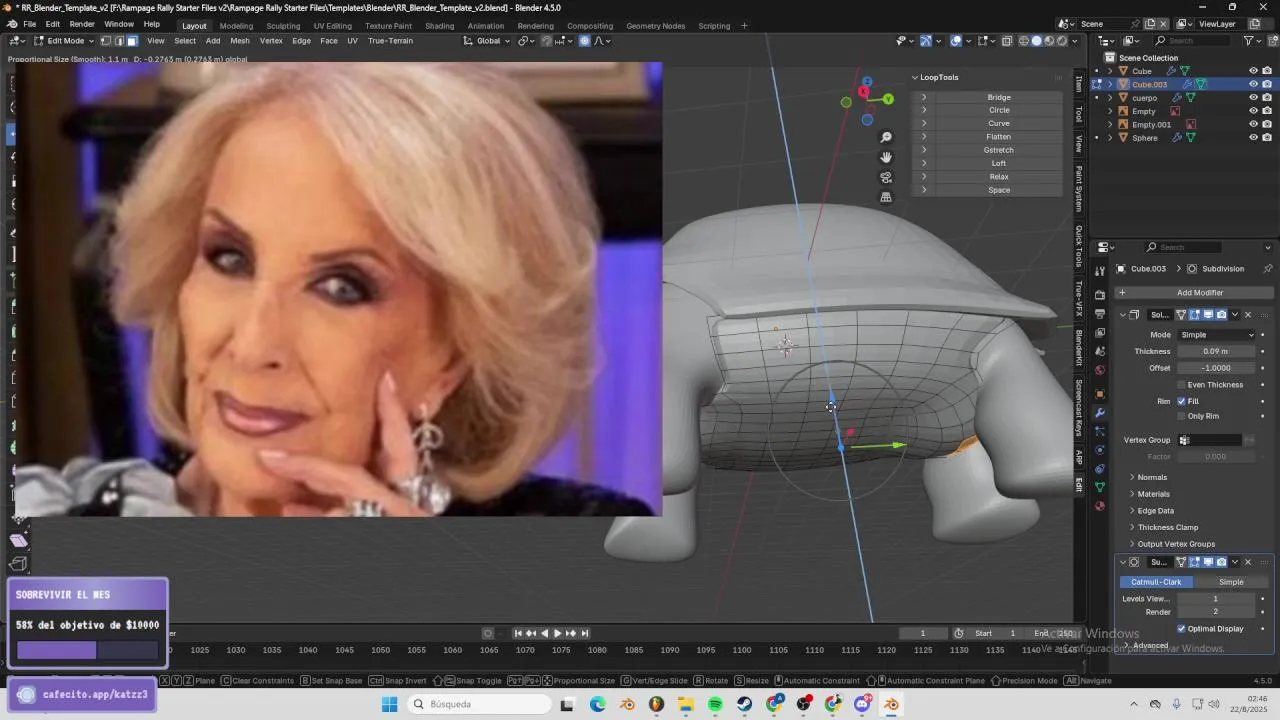The width and height of the screenshot is (1280, 720).
Task: Open the Edit Mode dropdown
Action: tap(64, 41)
